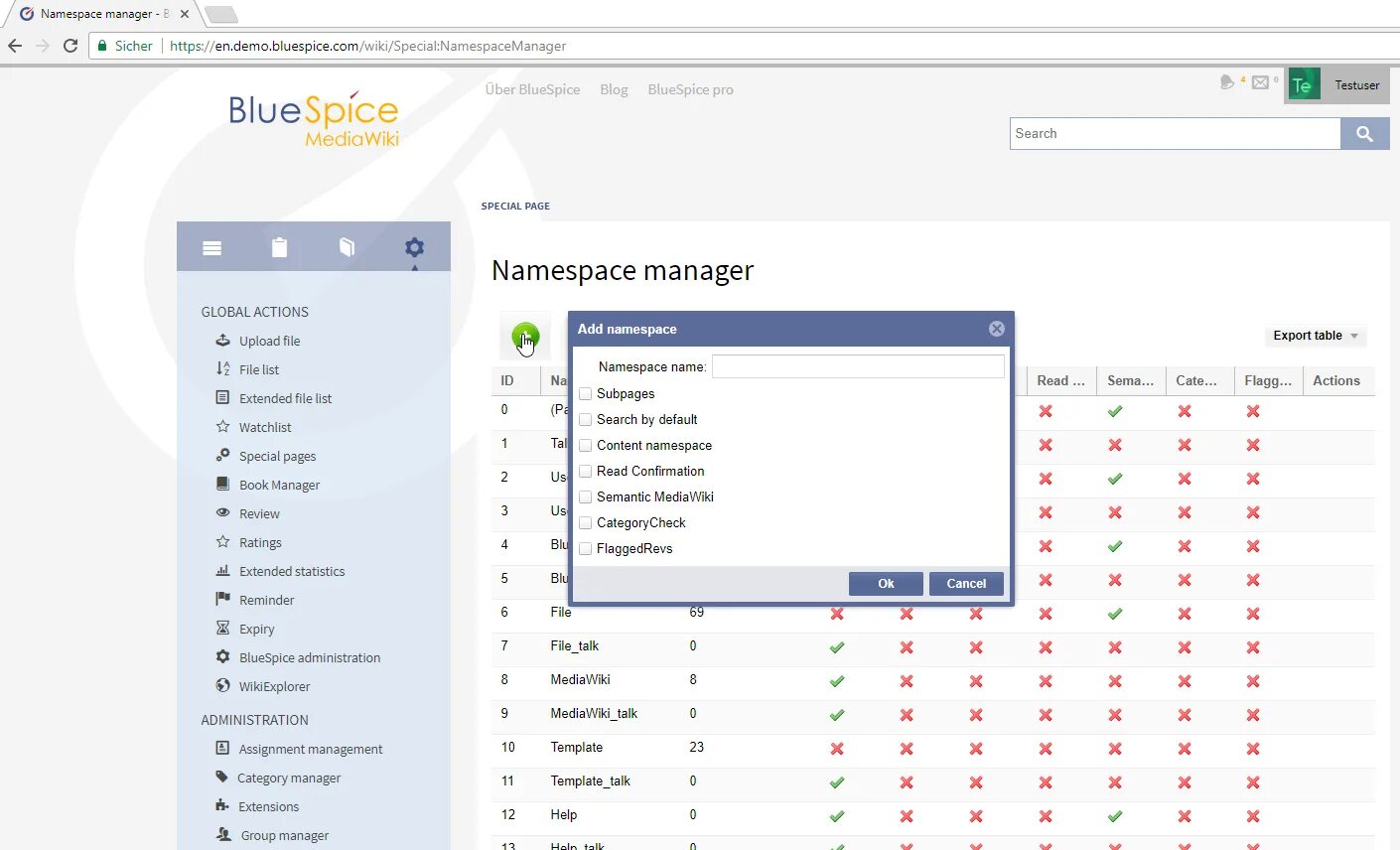Click the Review eye icon
This screenshot has width=1400, height=850.
click(x=223, y=513)
